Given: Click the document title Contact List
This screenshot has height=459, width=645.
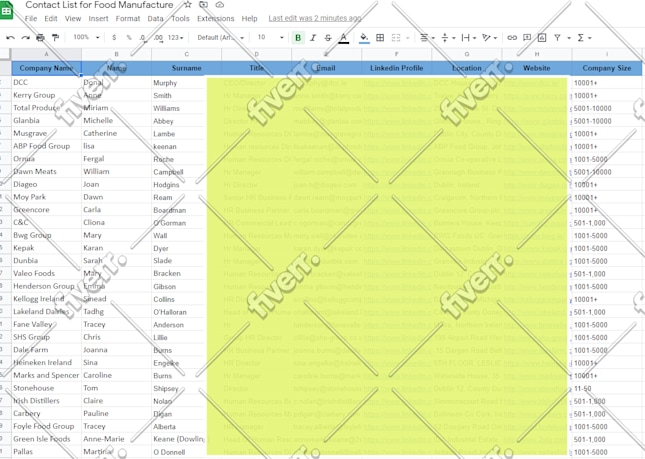Looking at the screenshot, I should (99, 5).
